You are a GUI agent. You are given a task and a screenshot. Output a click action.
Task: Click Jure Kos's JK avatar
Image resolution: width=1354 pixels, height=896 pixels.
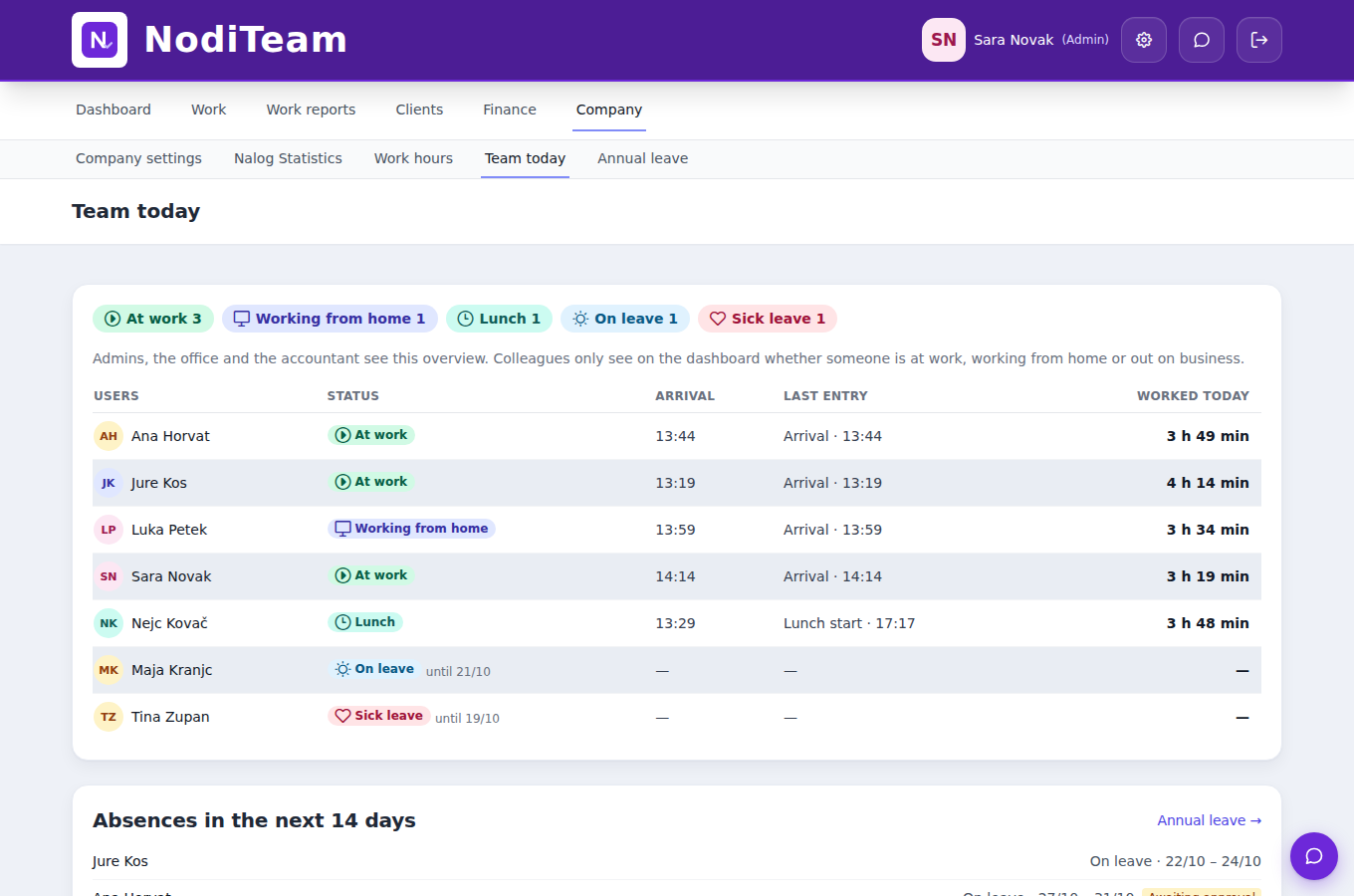(x=109, y=483)
